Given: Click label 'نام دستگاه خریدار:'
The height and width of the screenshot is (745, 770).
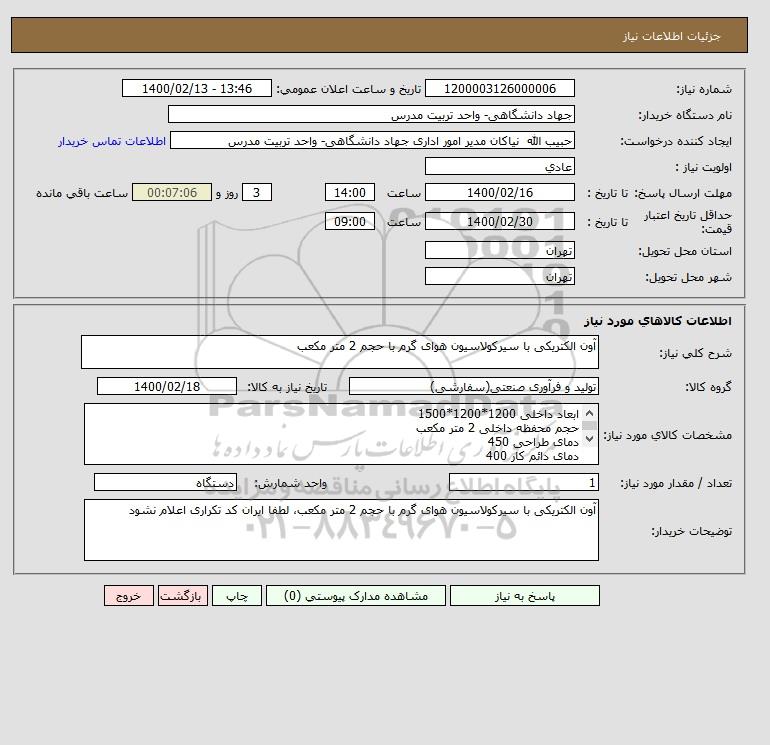Looking at the screenshot, I should pyautogui.click(x=685, y=115).
